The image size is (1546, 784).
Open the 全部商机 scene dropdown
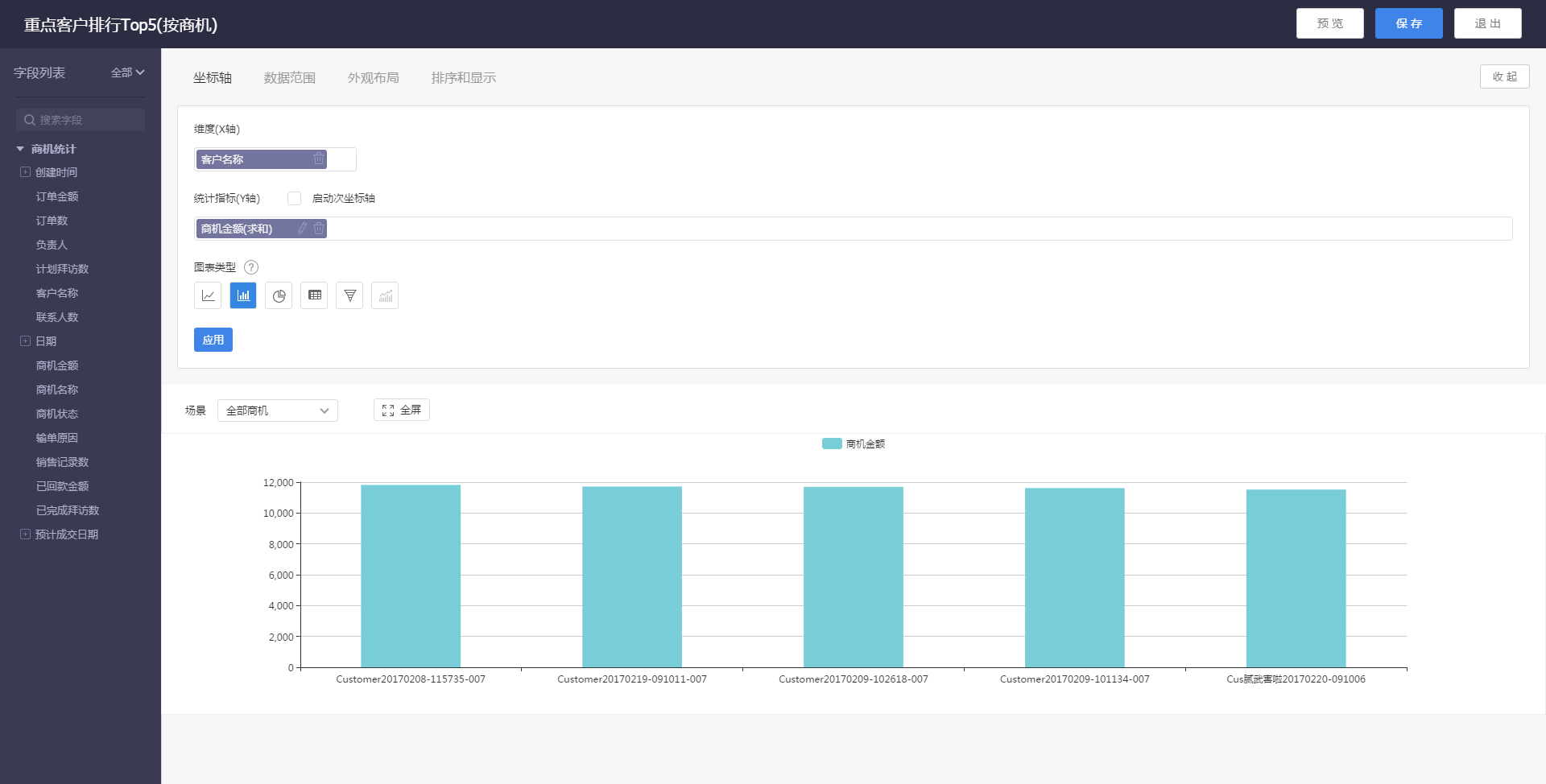coord(277,411)
